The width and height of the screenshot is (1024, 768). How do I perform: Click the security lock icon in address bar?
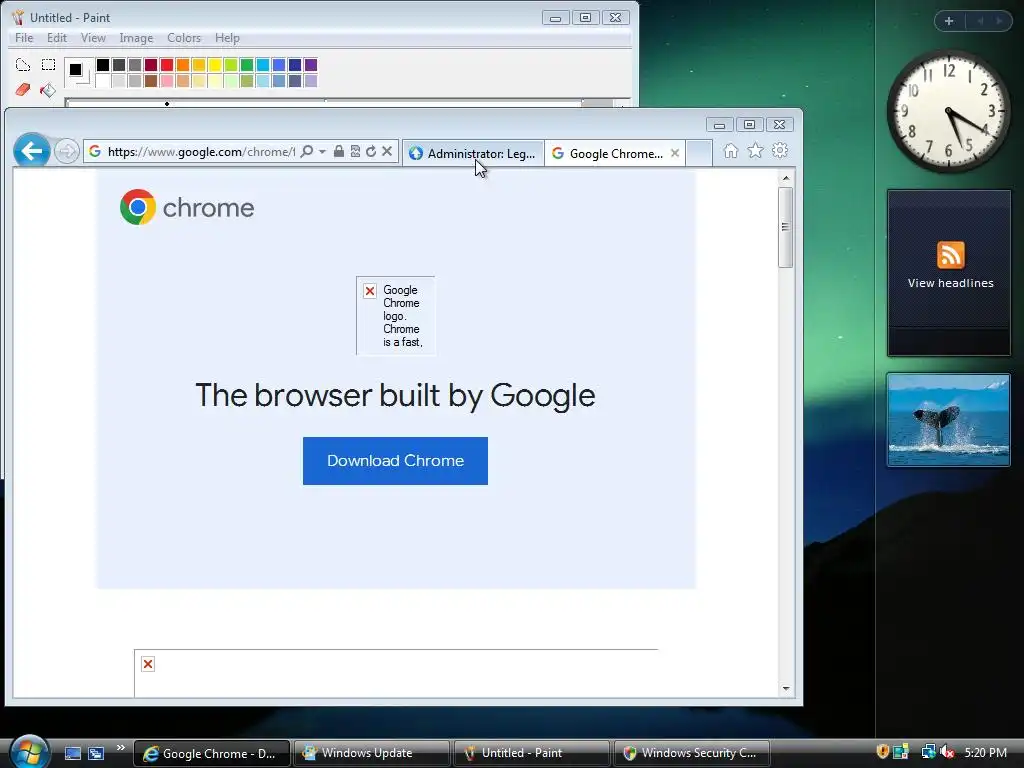pyautogui.click(x=338, y=152)
